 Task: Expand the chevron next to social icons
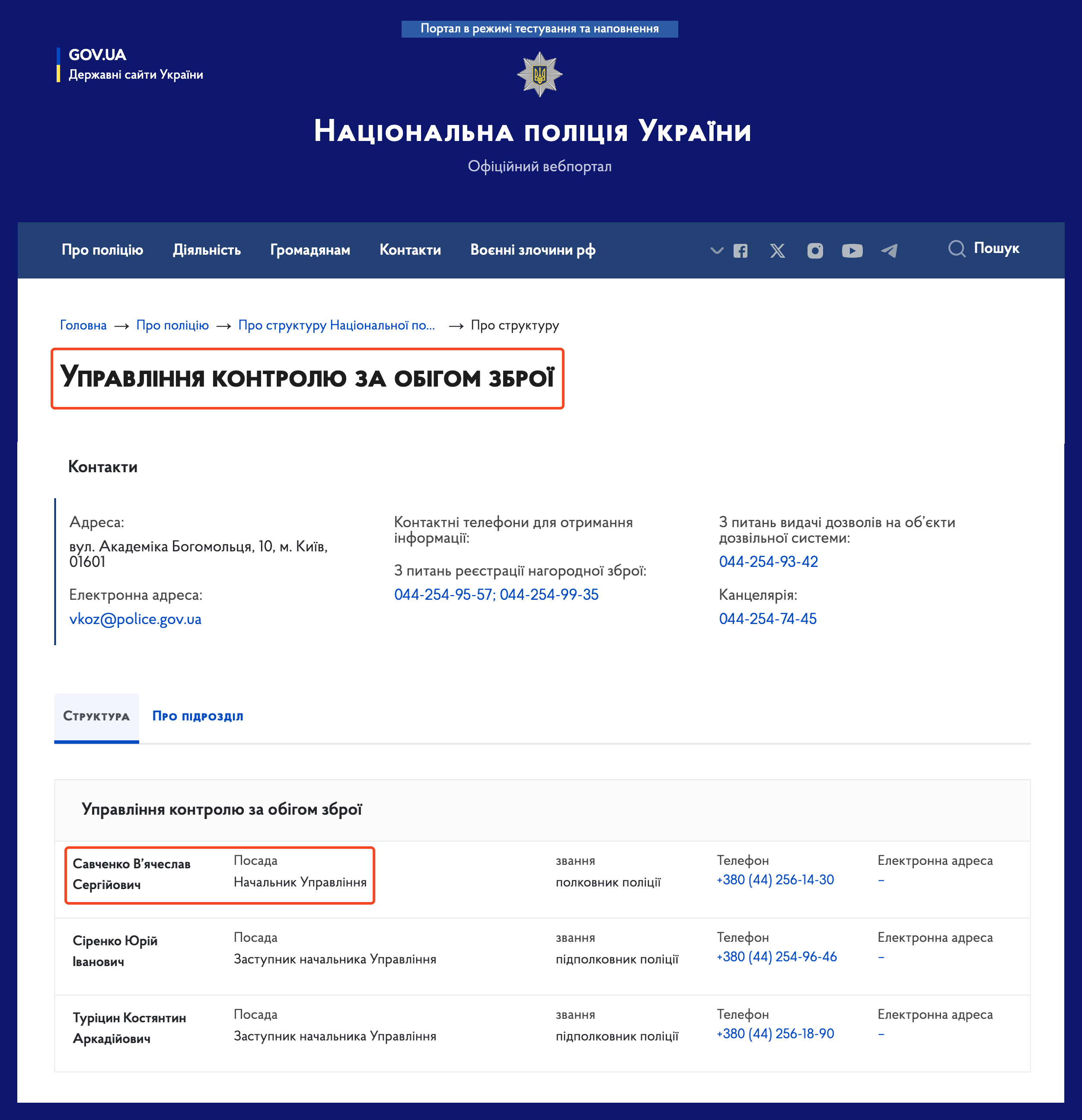pyautogui.click(x=717, y=250)
